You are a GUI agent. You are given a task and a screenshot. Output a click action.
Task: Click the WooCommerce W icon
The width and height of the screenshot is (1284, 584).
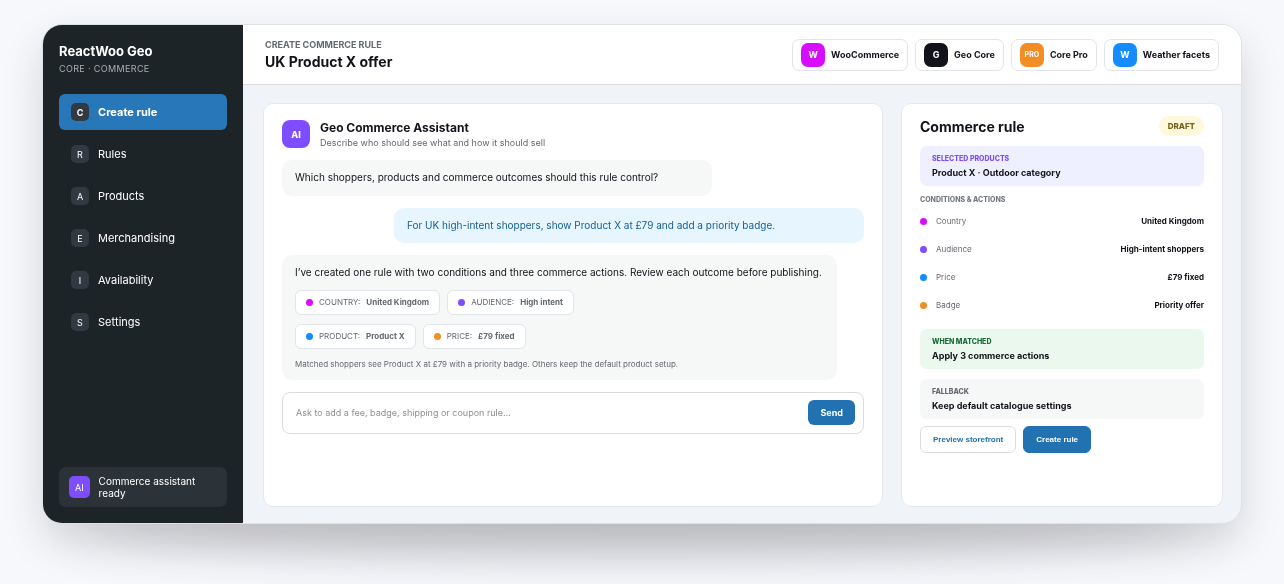813,55
